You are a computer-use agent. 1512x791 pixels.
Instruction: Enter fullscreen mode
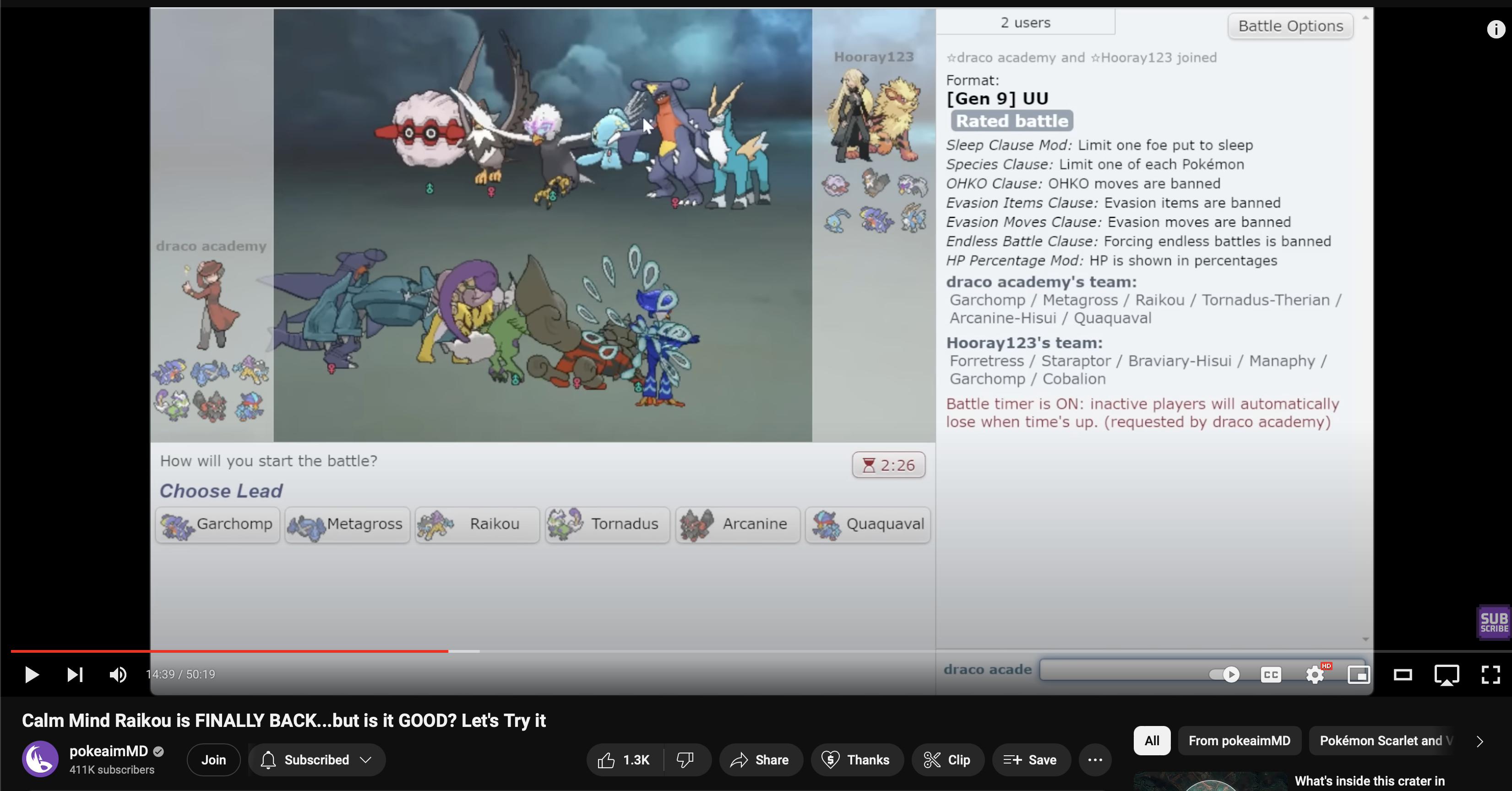tap(1491, 675)
